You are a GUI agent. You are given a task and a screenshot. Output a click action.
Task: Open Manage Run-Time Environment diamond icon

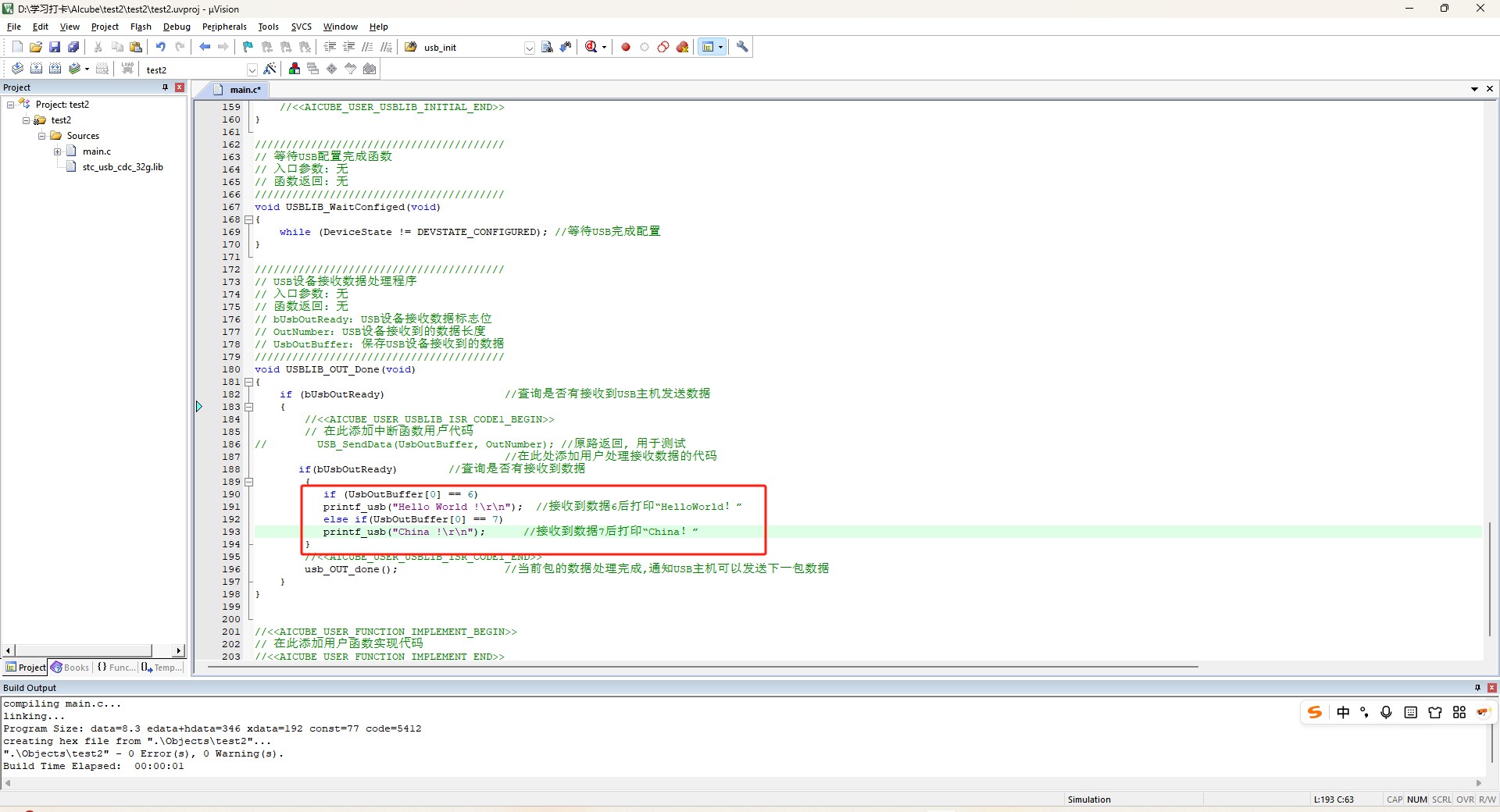tap(331, 69)
